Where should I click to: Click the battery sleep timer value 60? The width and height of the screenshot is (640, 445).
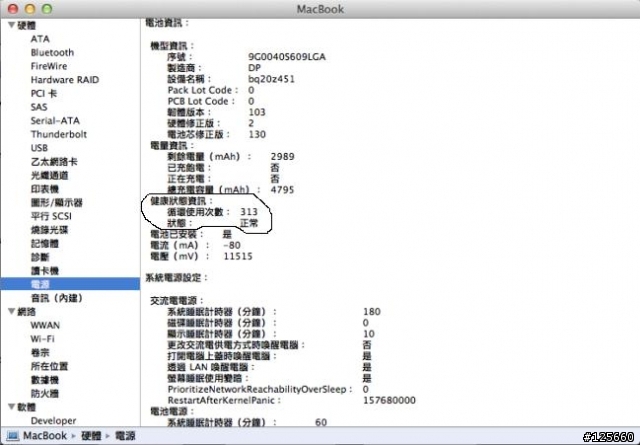321,422
